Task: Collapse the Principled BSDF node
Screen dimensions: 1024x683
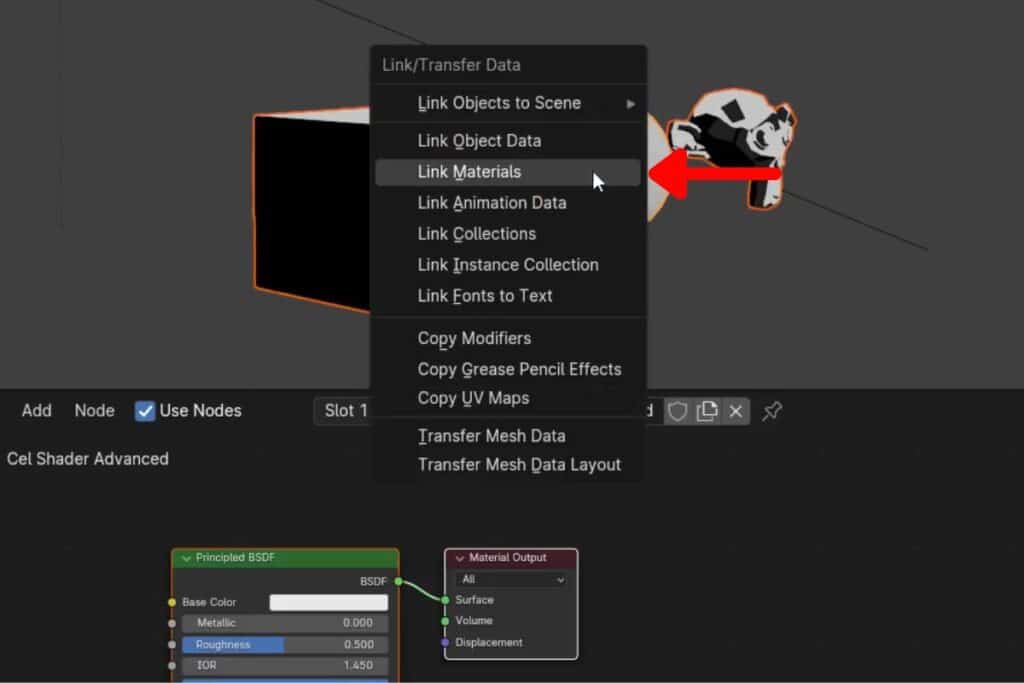Action: pyautogui.click(x=186, y=558)
